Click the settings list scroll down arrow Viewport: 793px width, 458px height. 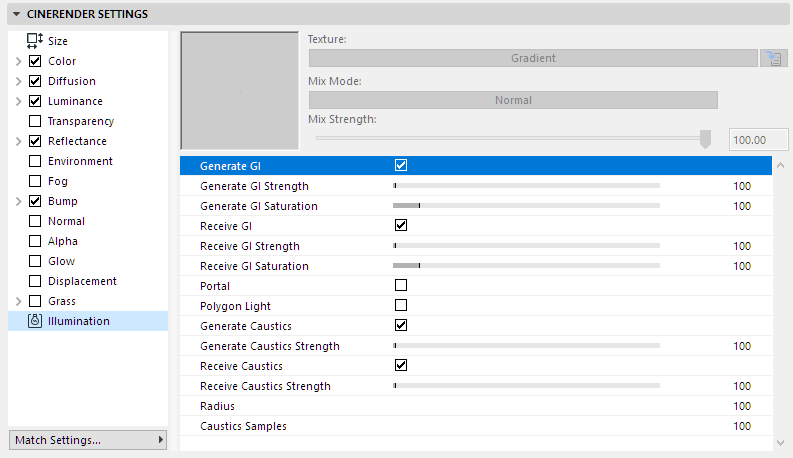(780, 443)
